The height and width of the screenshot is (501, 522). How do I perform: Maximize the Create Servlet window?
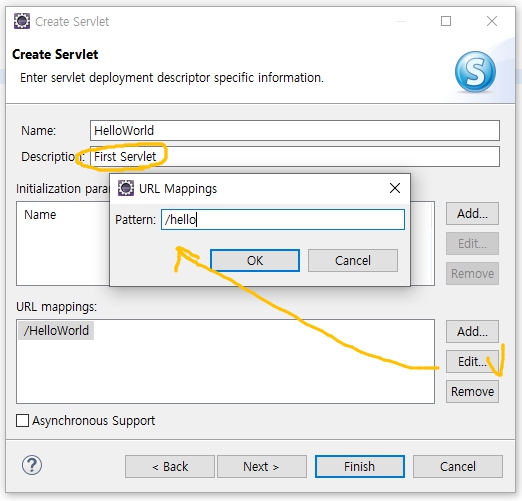[446, 21]
